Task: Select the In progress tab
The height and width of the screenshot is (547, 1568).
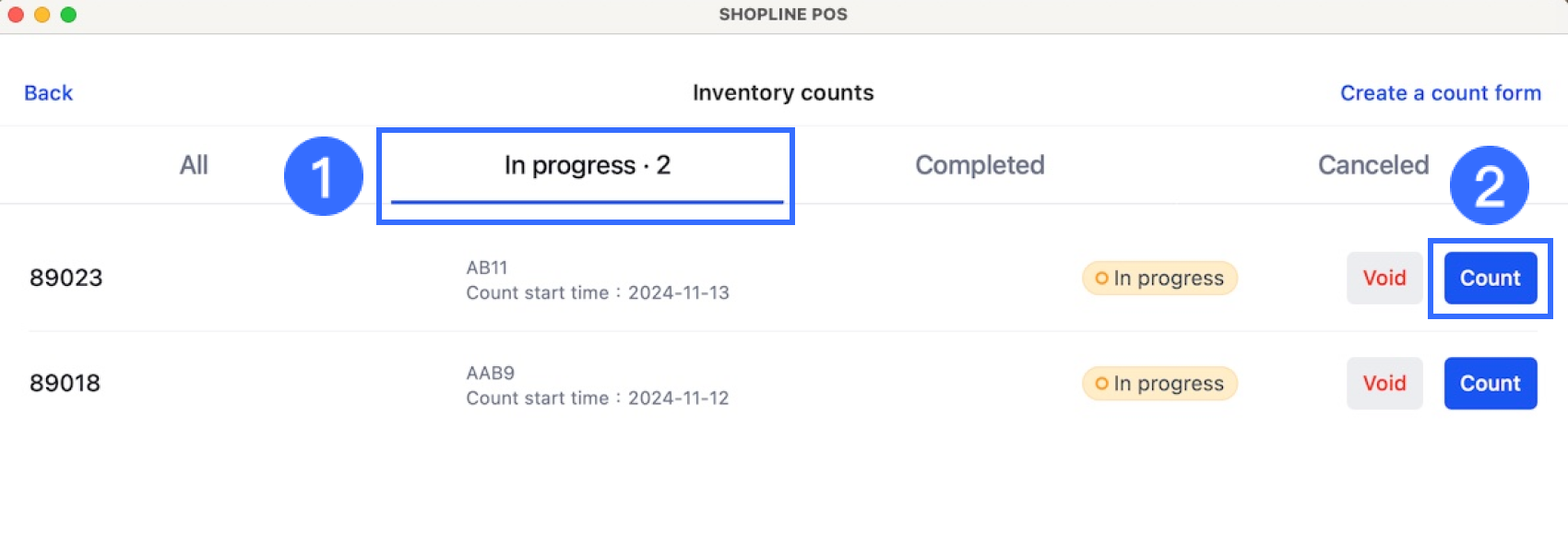Action: tap(587, 166)
